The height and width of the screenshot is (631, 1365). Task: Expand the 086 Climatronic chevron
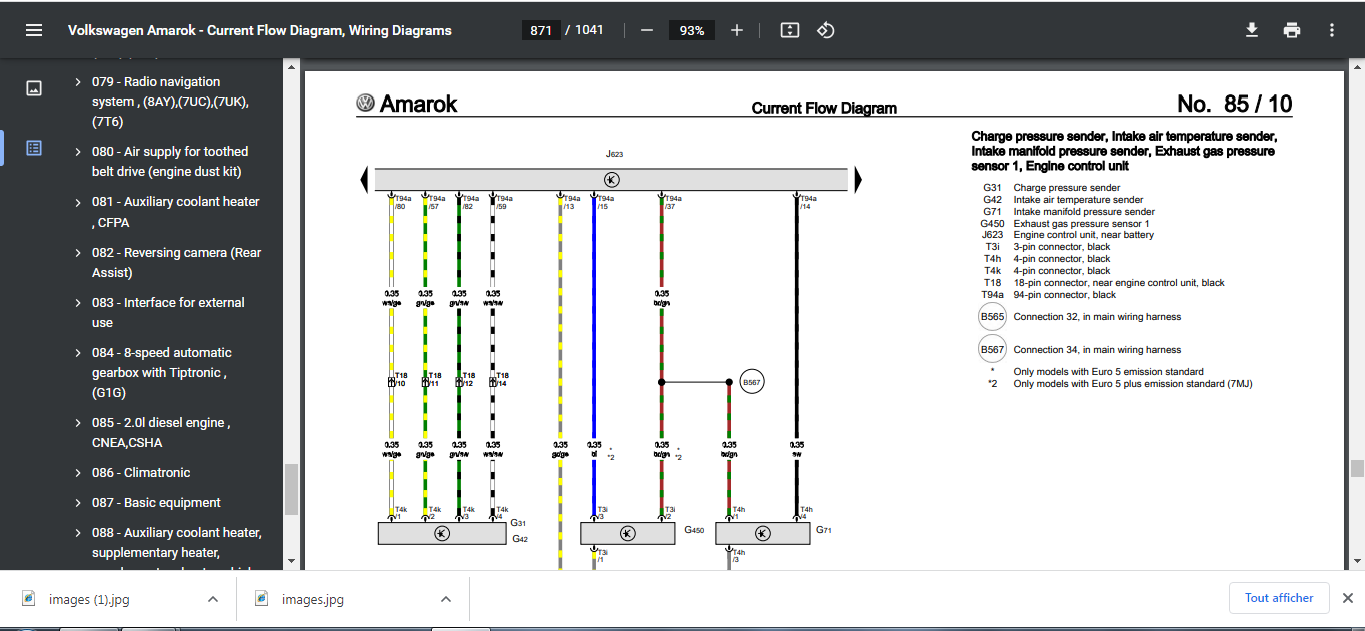(78, 472)
